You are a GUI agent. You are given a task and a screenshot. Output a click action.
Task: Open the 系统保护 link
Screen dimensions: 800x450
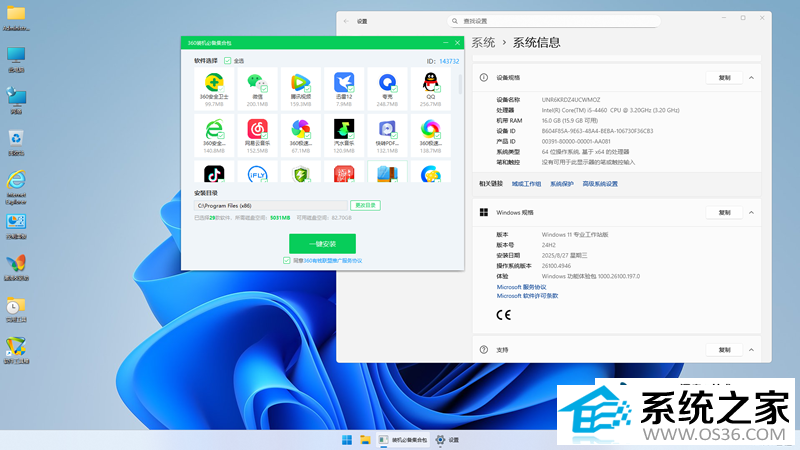coord(562,184)
